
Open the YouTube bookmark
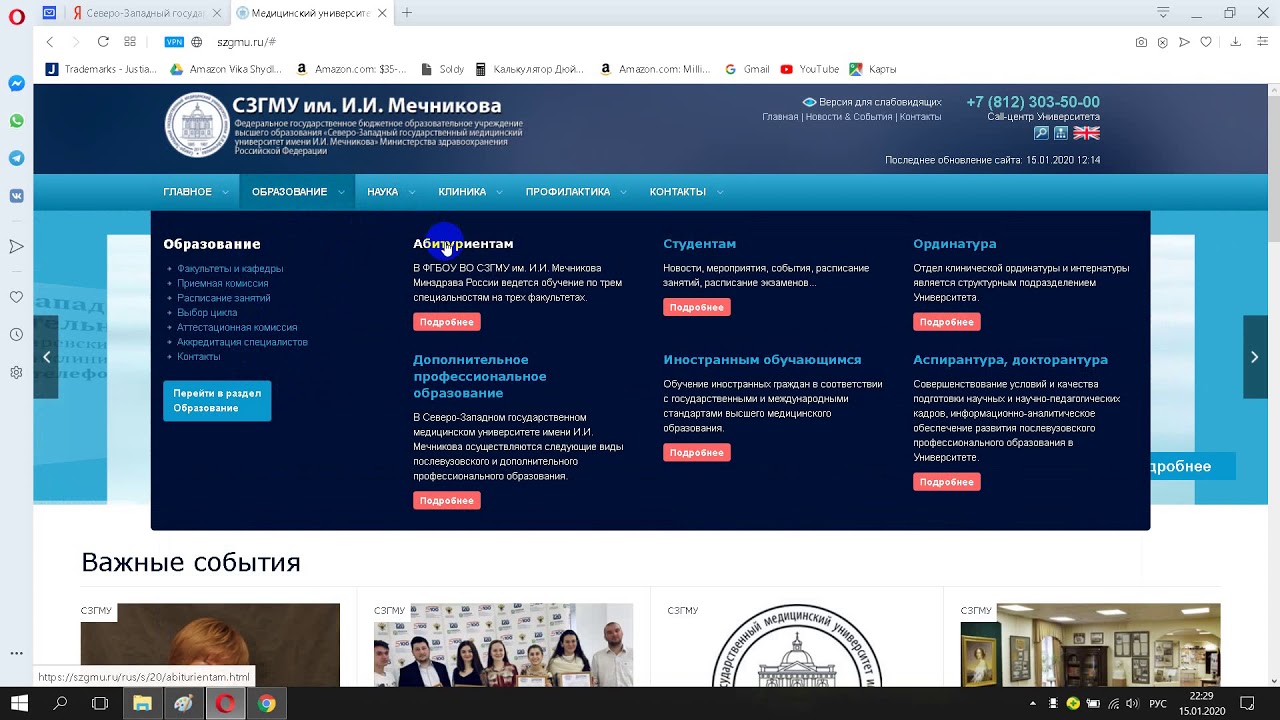[x=809, y=69]
